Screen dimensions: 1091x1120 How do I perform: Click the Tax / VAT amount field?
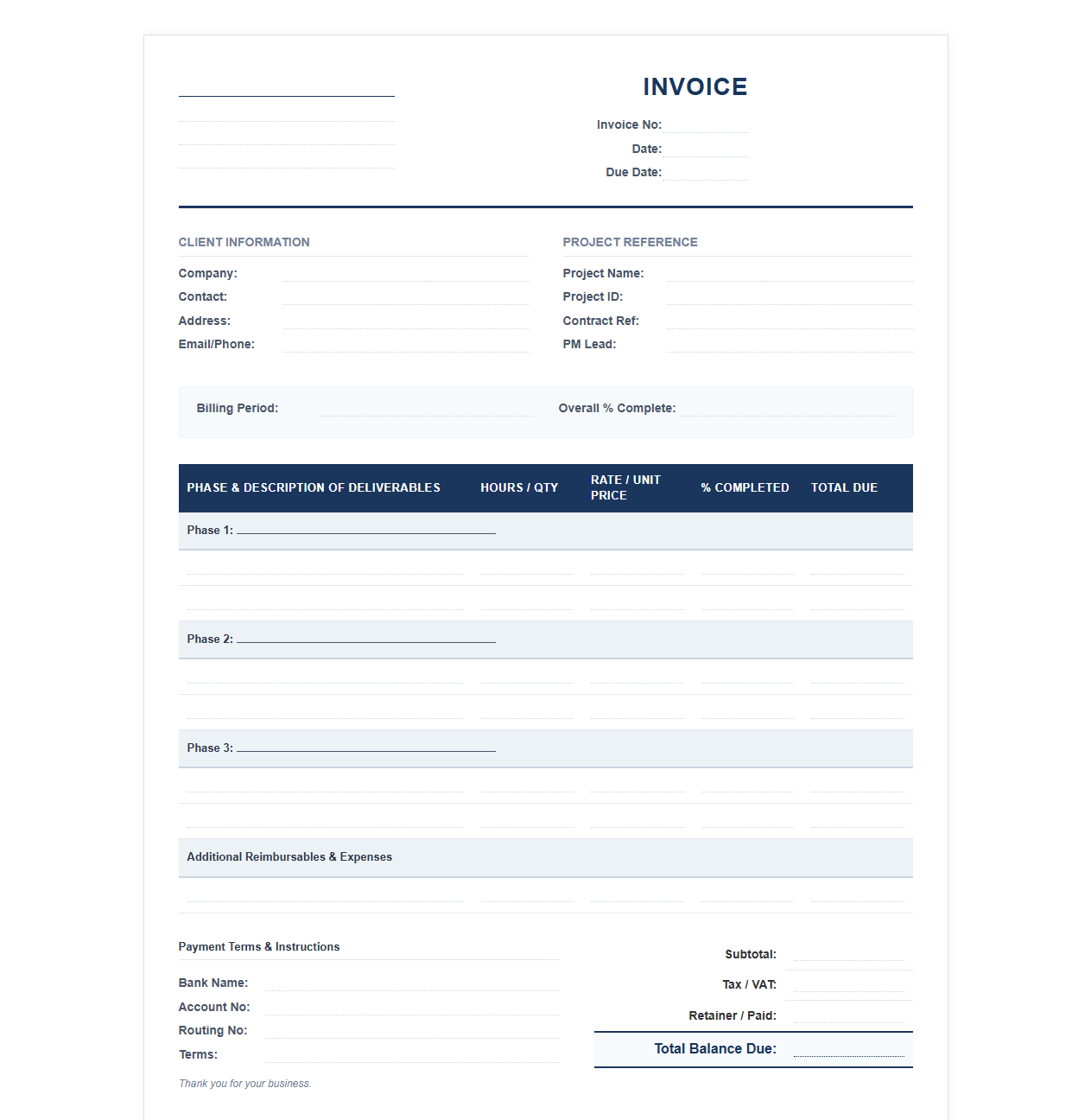pyautogui.click(x=849, y=984)
